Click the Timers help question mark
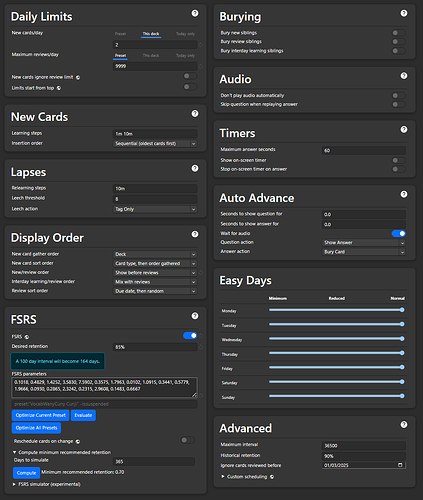Screen dimensions: 423x500 point(404,129)
